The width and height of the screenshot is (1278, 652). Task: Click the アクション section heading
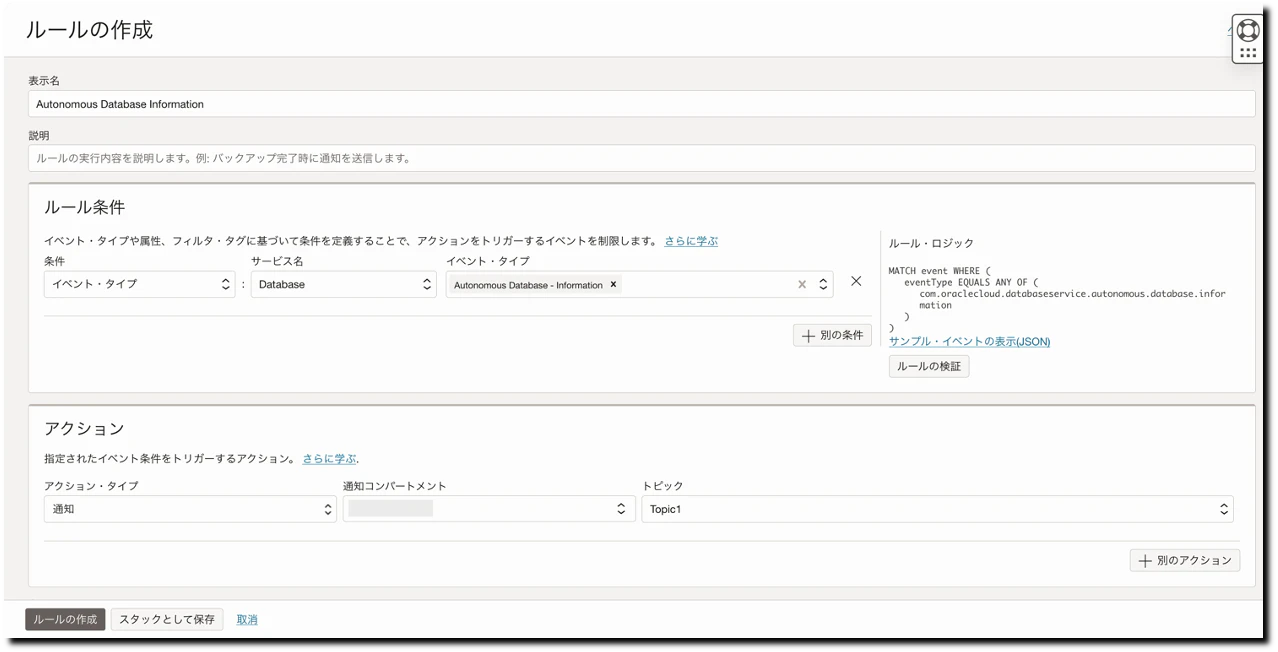pyautogui.click(x=84, y=429)
